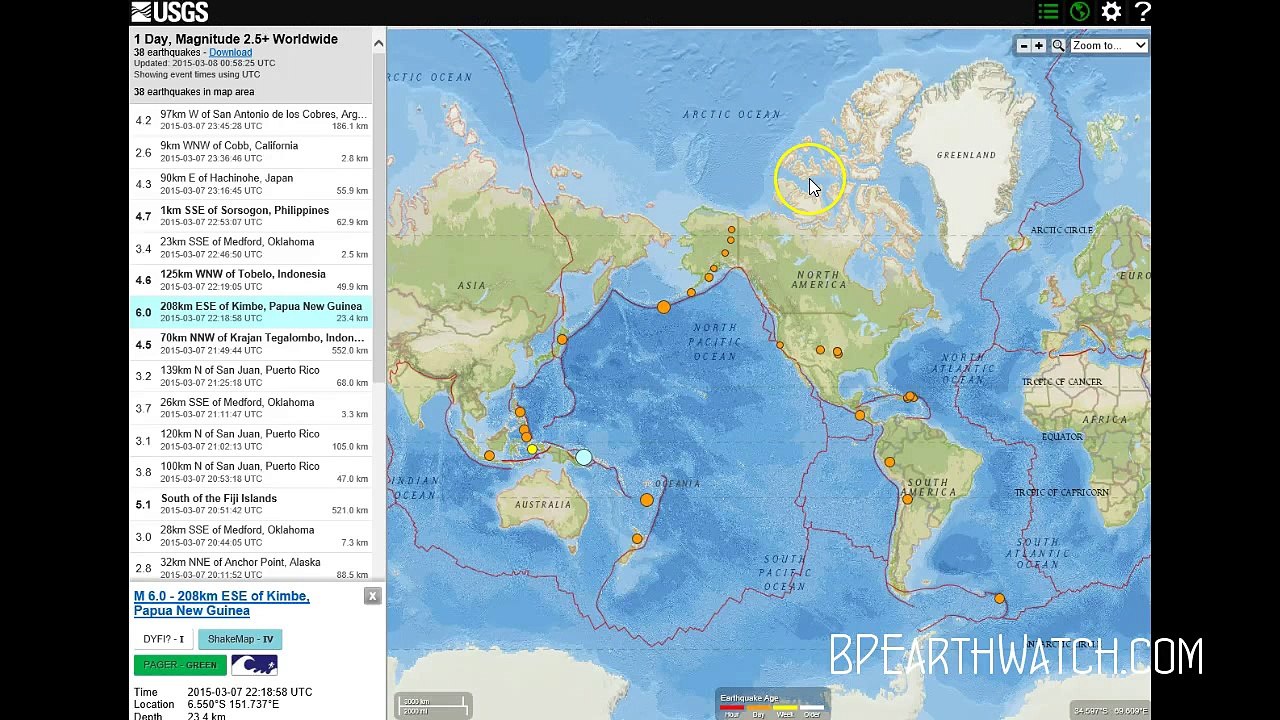Image resolution: width=1280 pixels, height=720 pixels.
Task: Open M 6.0 - 208km ESE of Kimbe link
Action: (x=221, y=603)
